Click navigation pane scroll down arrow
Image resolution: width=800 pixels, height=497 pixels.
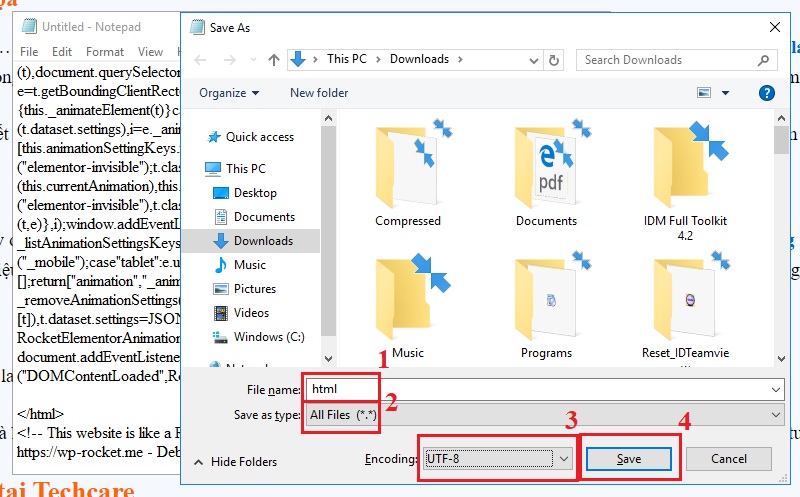pos(329,358)
